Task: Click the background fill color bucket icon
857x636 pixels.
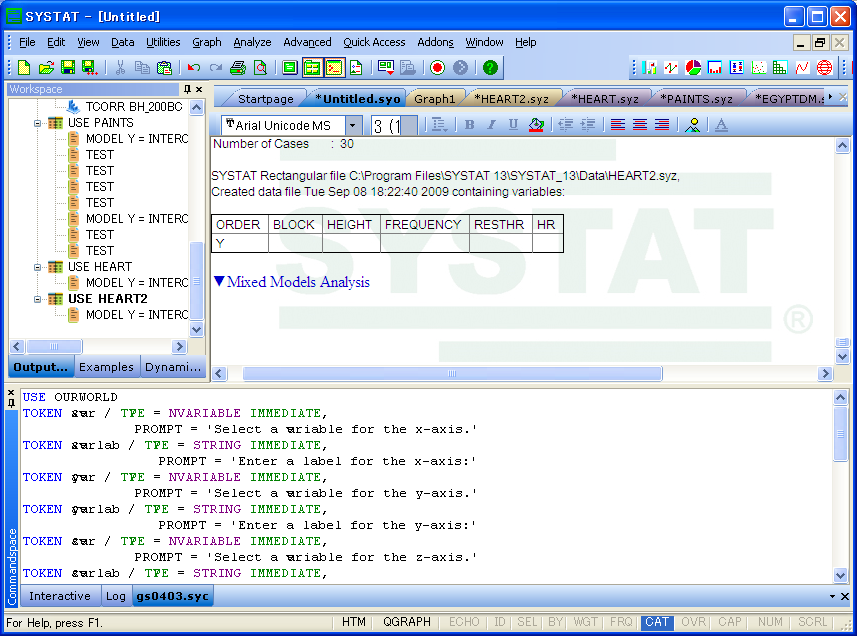Action: [536, 125]
